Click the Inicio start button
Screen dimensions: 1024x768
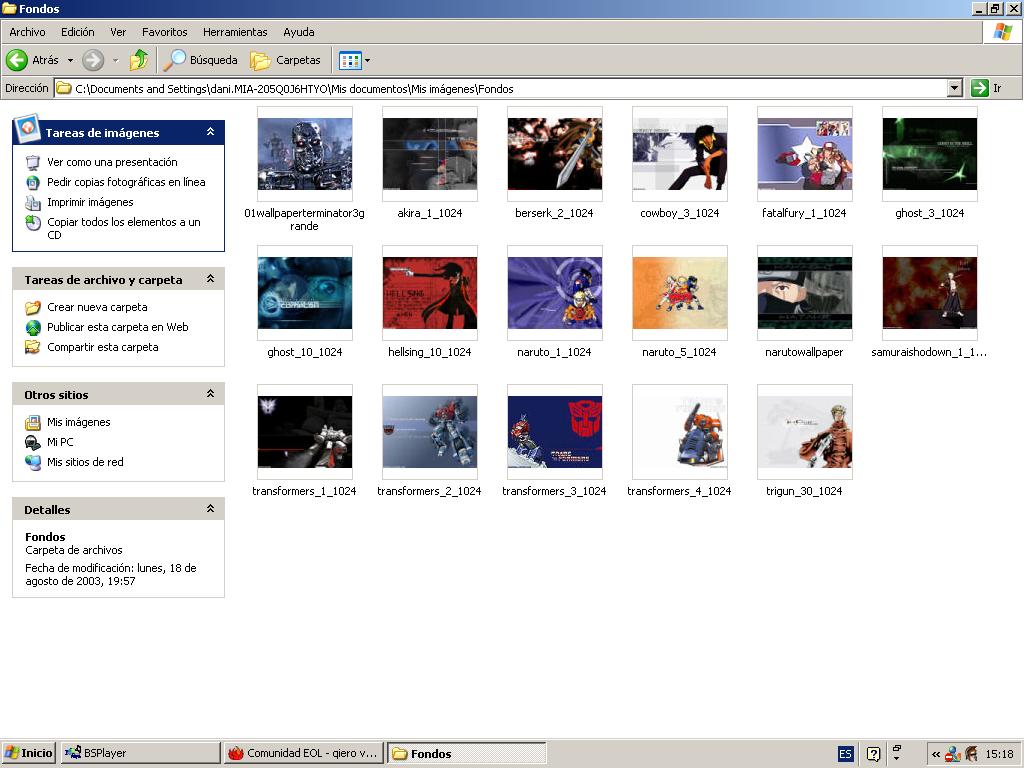(x=29, y=753)
